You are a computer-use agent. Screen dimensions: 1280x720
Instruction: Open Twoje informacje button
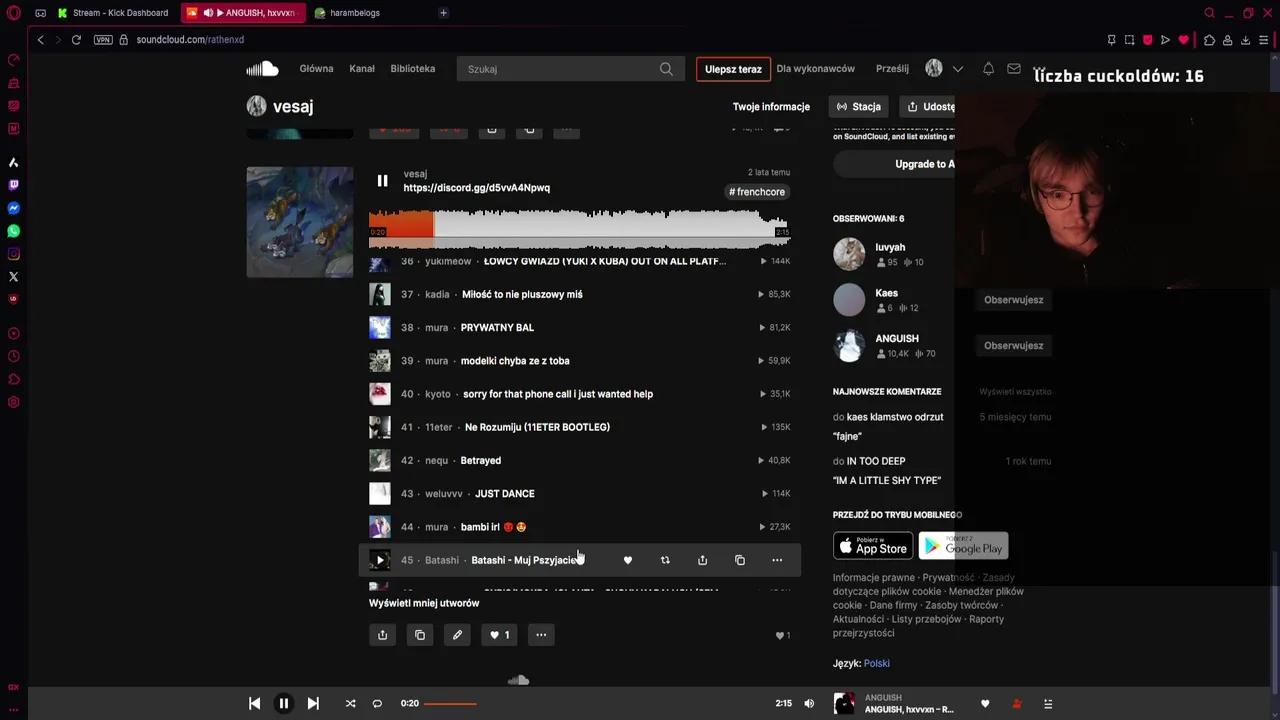[771, 107]
